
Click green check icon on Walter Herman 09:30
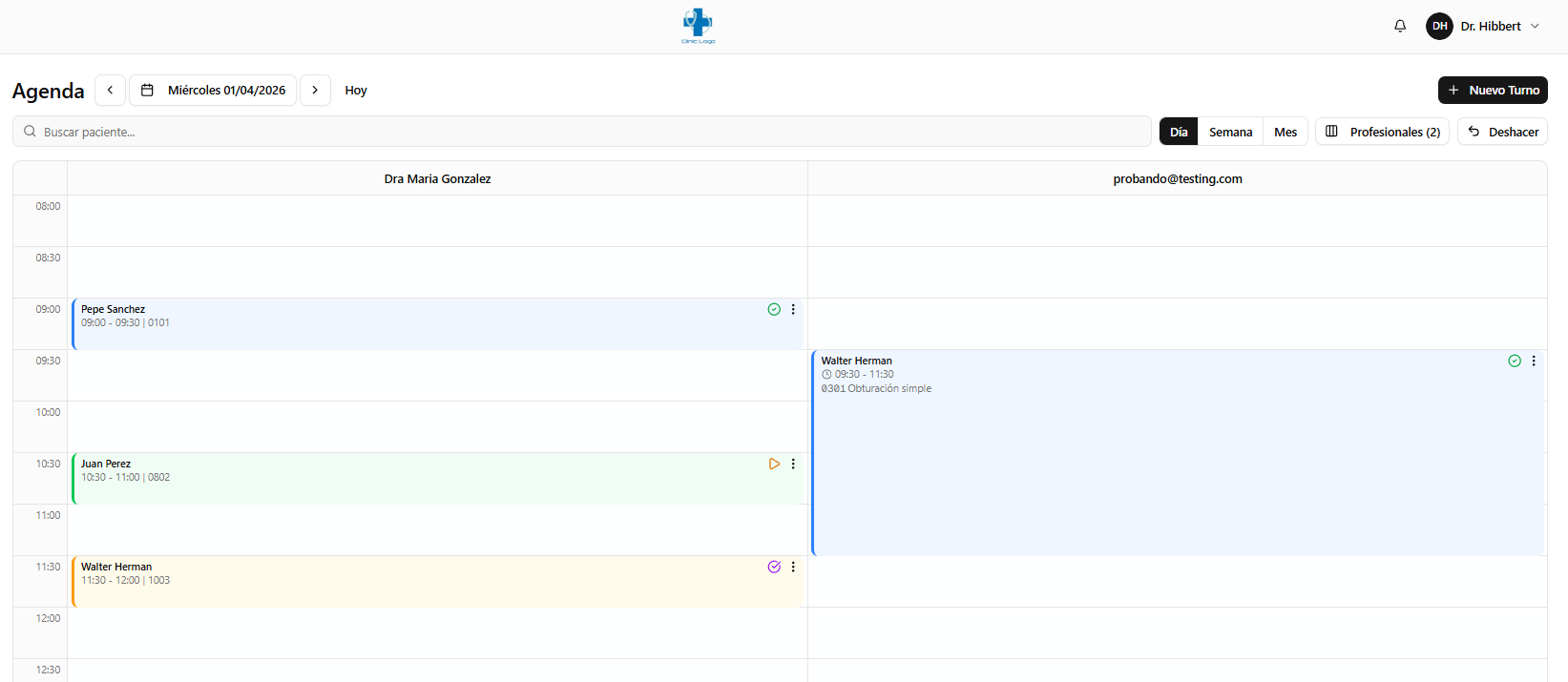click(1515, 361)
